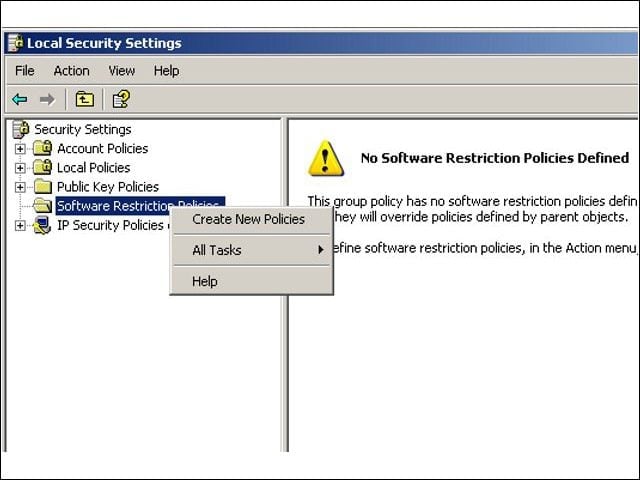The image size is (640, 480).
Task: Click the Public Key Policies folder icon
Action: click(x=42, y=187)
